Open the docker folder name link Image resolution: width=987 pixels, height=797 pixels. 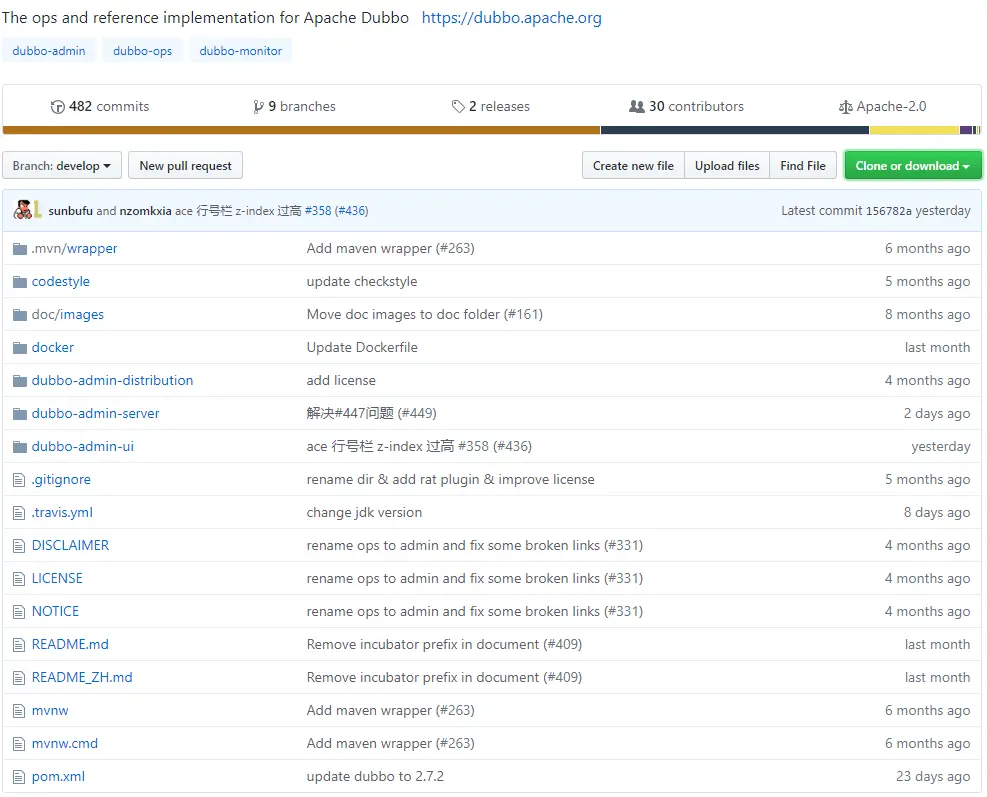point(53,348)
